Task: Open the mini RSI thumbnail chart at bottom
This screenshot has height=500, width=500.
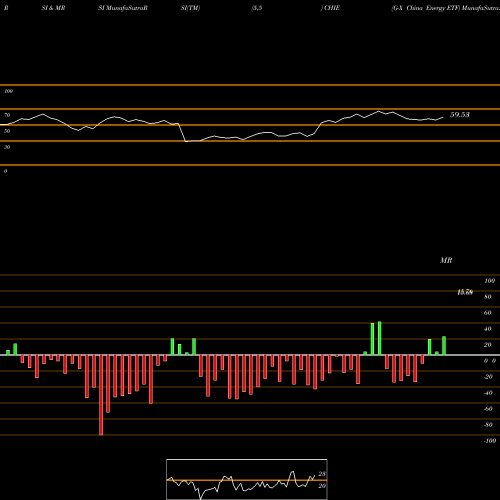Action: click(x=247, y=479)
